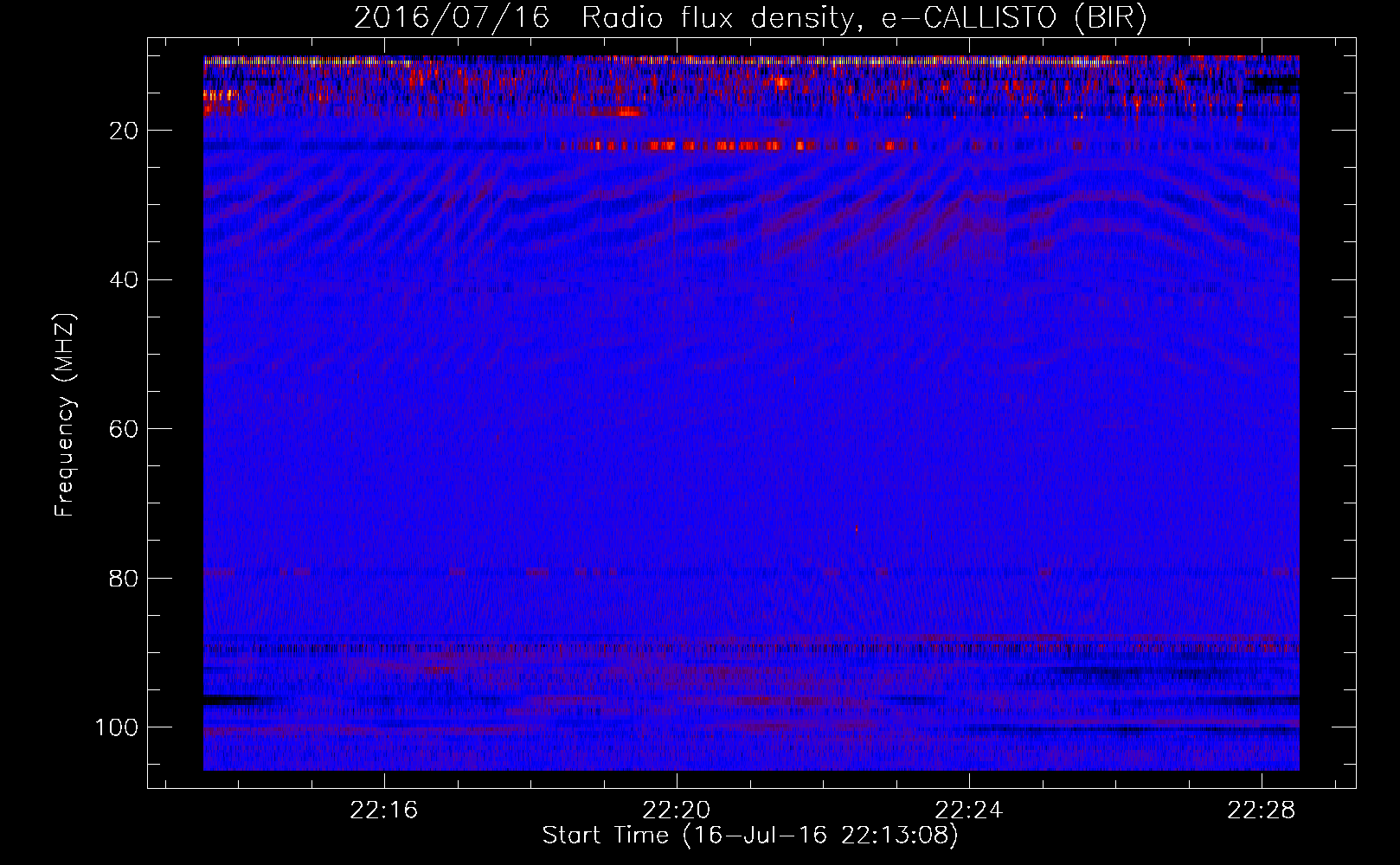Image resolution: width=1400 pixels, height=865 pixels.
Task: Click the 22:24 time tick label
Action: coord(969,810)
